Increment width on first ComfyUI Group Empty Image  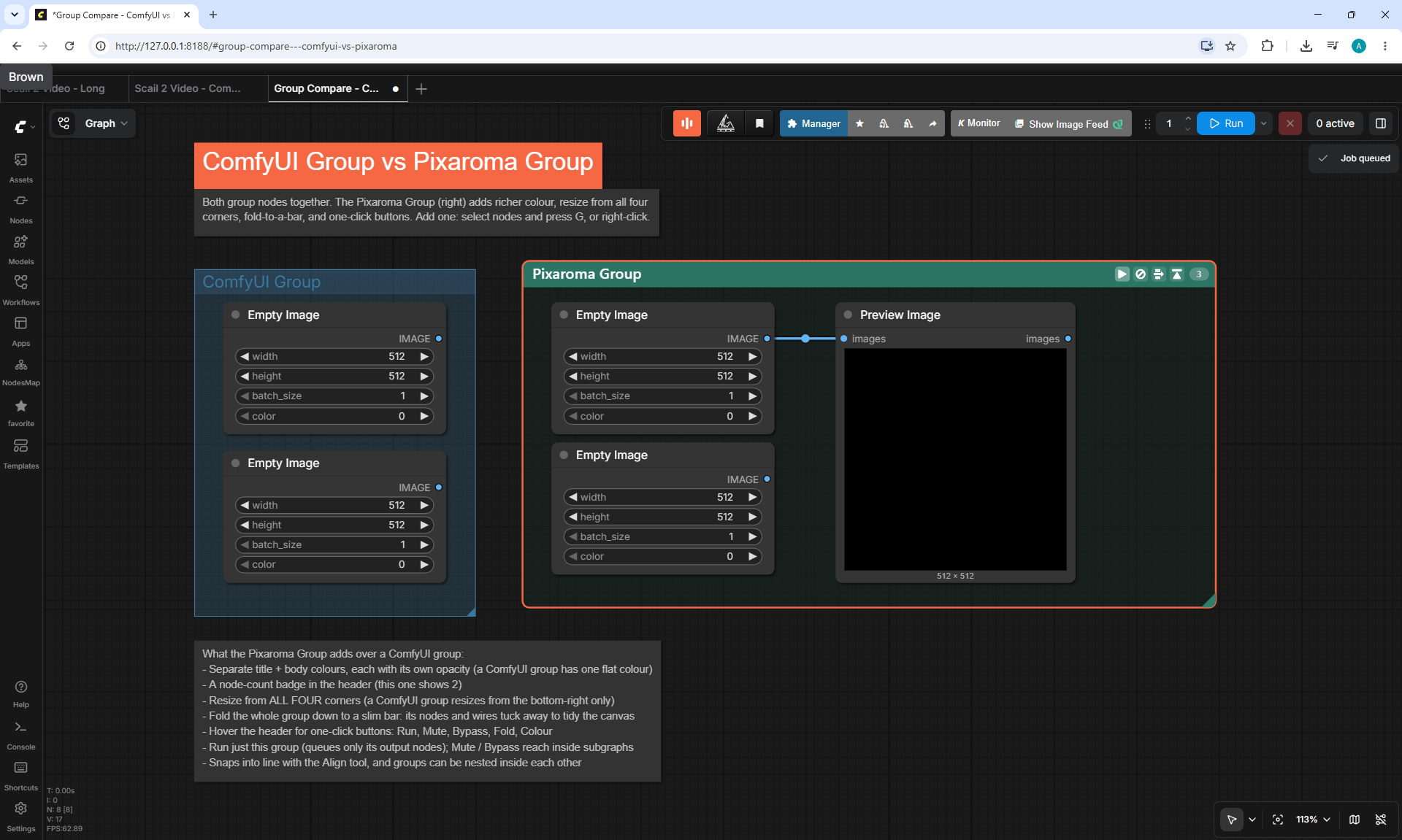click(424, 357)
